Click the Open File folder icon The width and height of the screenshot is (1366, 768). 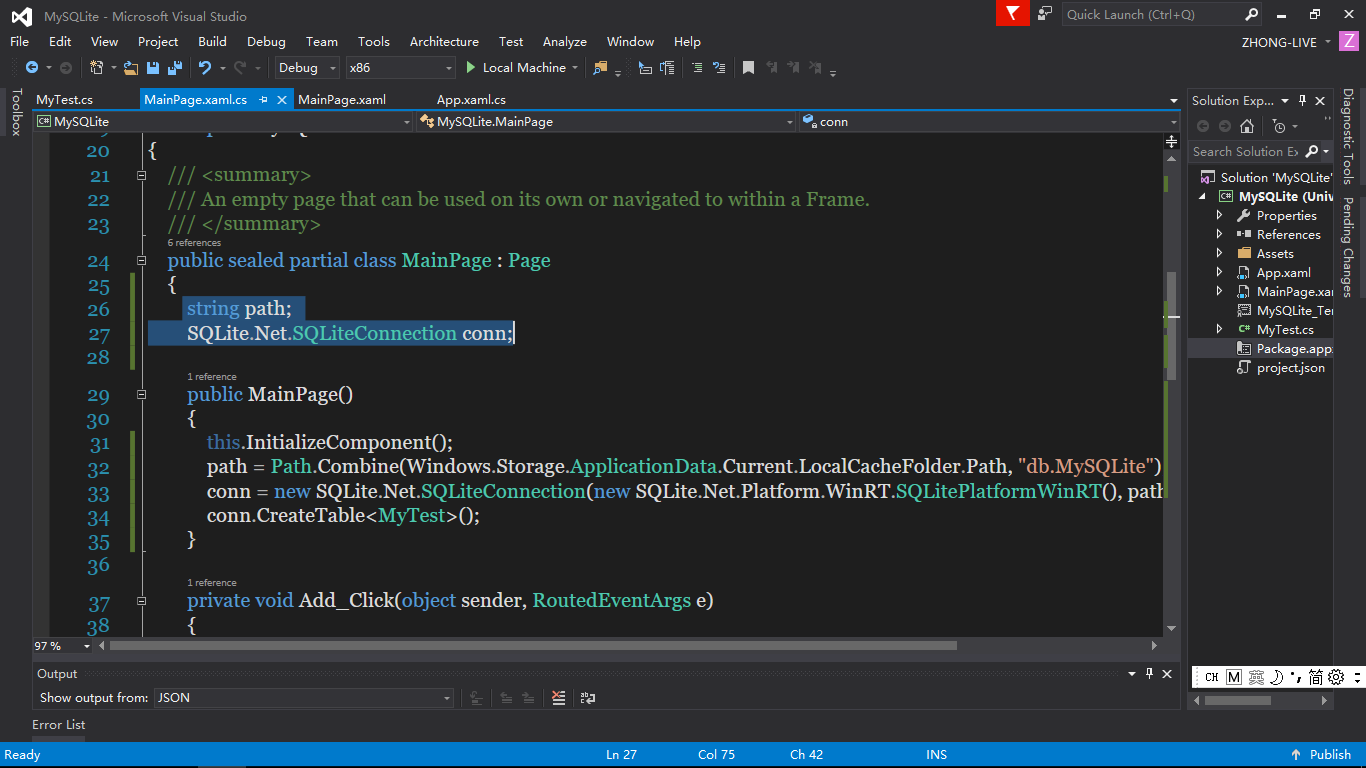131,68
